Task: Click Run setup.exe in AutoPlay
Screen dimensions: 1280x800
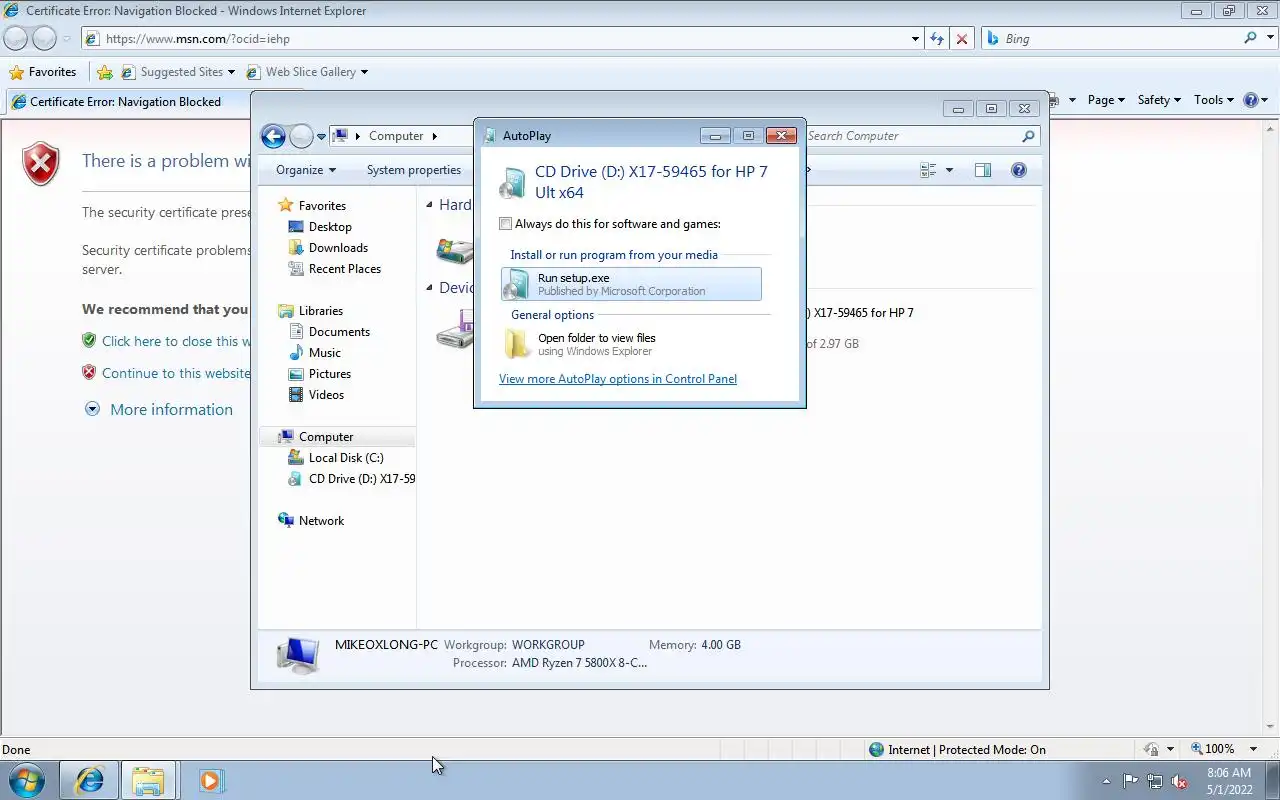Action: pos(631,284)
